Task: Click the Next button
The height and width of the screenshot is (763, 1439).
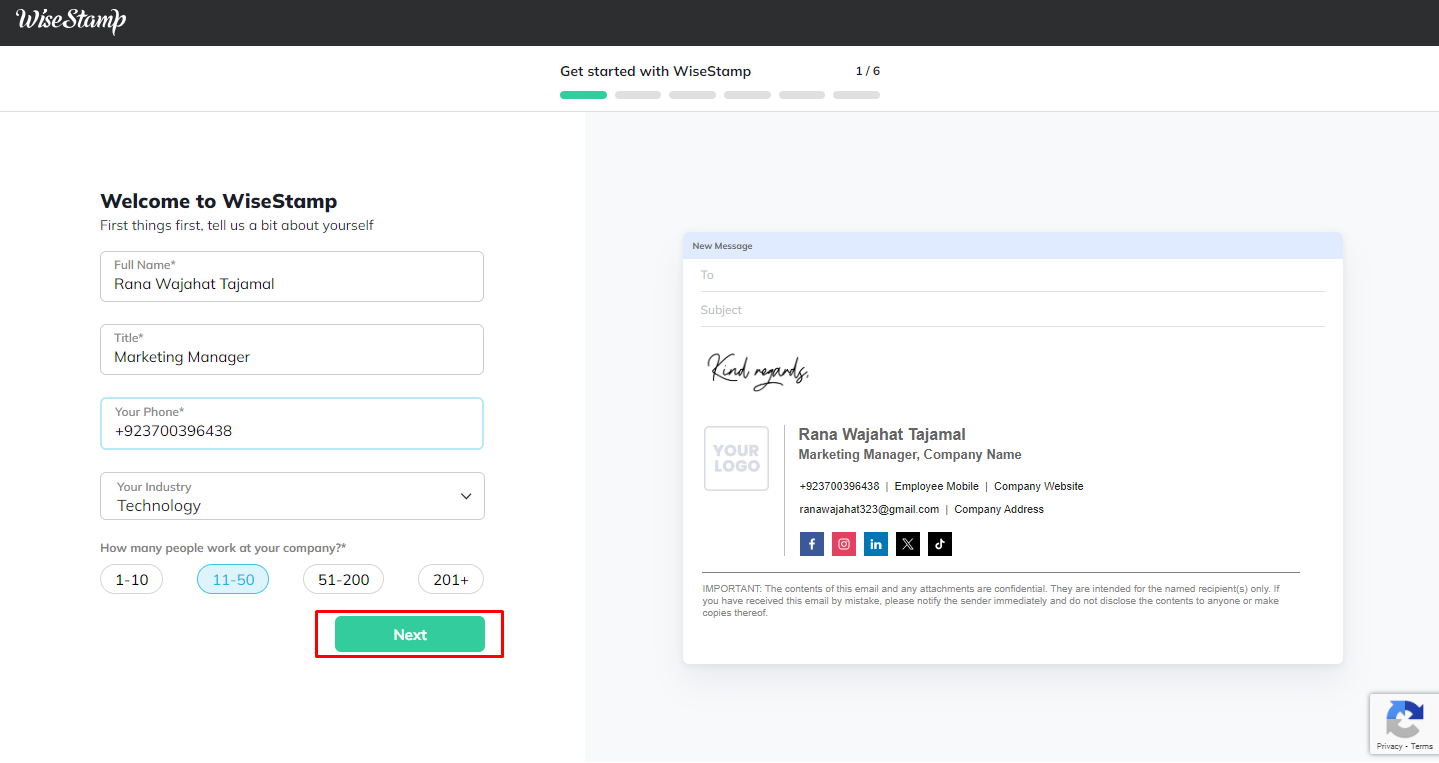Action: [x=410, y=634]
